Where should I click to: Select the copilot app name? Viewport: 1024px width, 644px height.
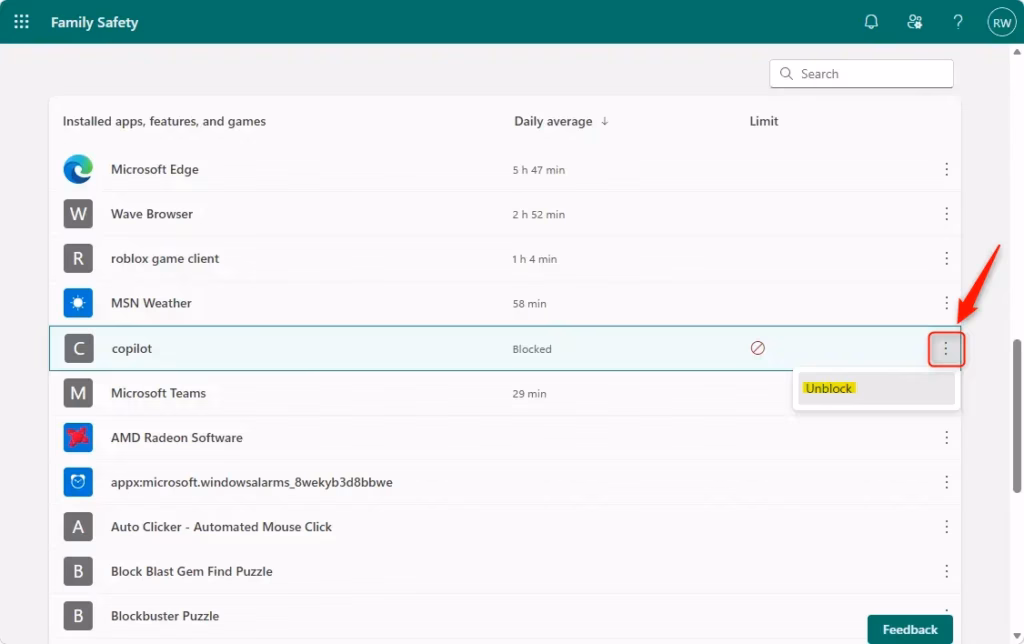point(131,349)
